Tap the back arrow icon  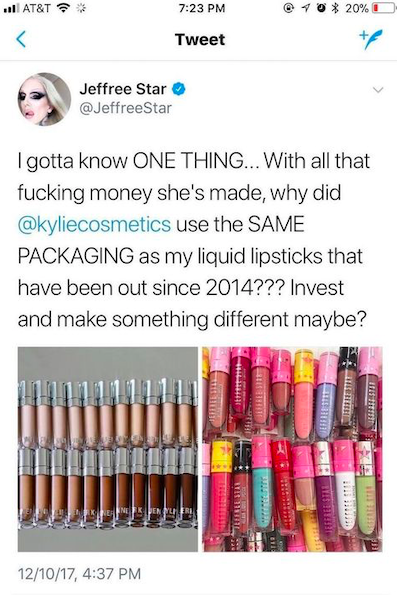coord(21,39)
